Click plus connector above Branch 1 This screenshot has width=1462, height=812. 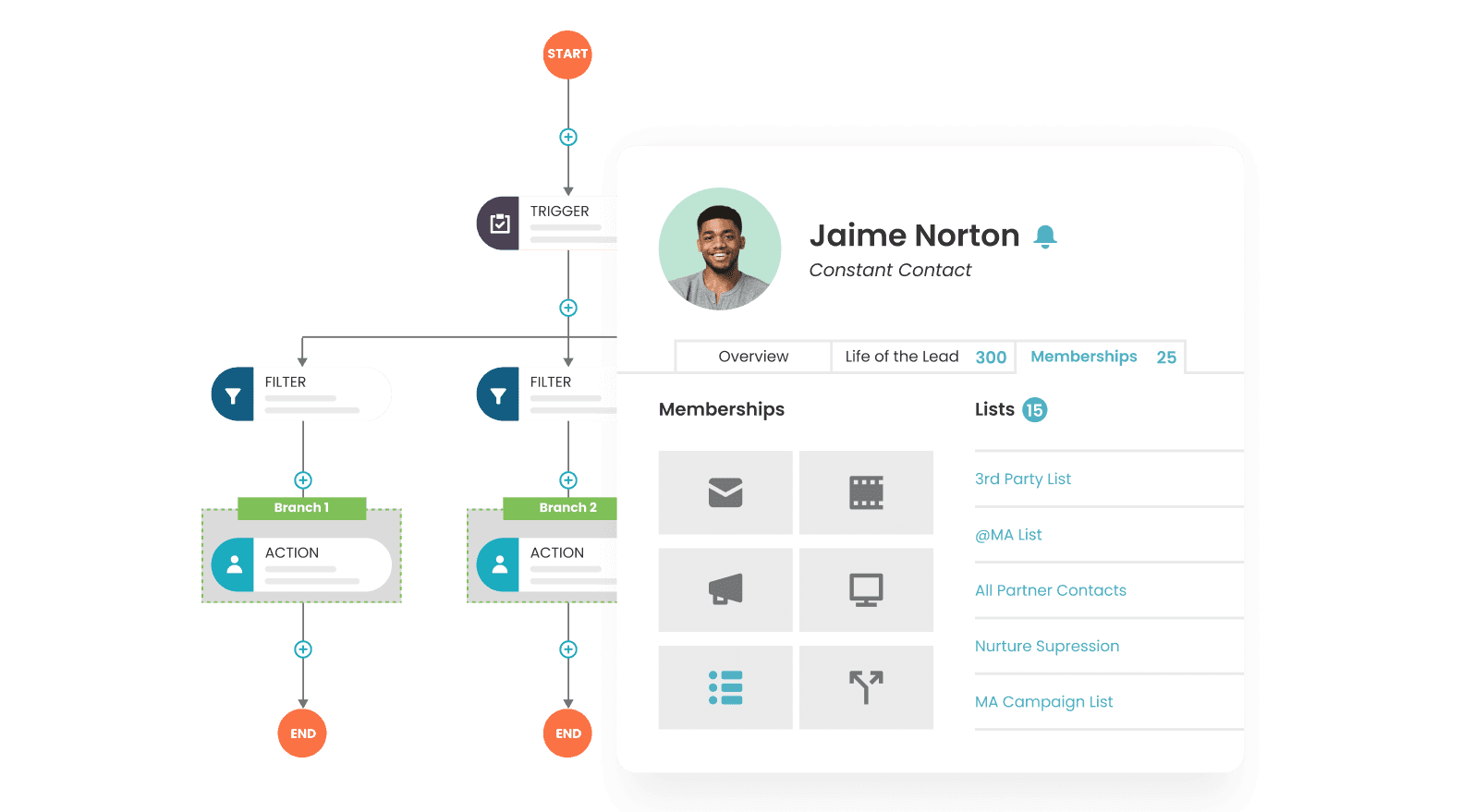point(303,480)
